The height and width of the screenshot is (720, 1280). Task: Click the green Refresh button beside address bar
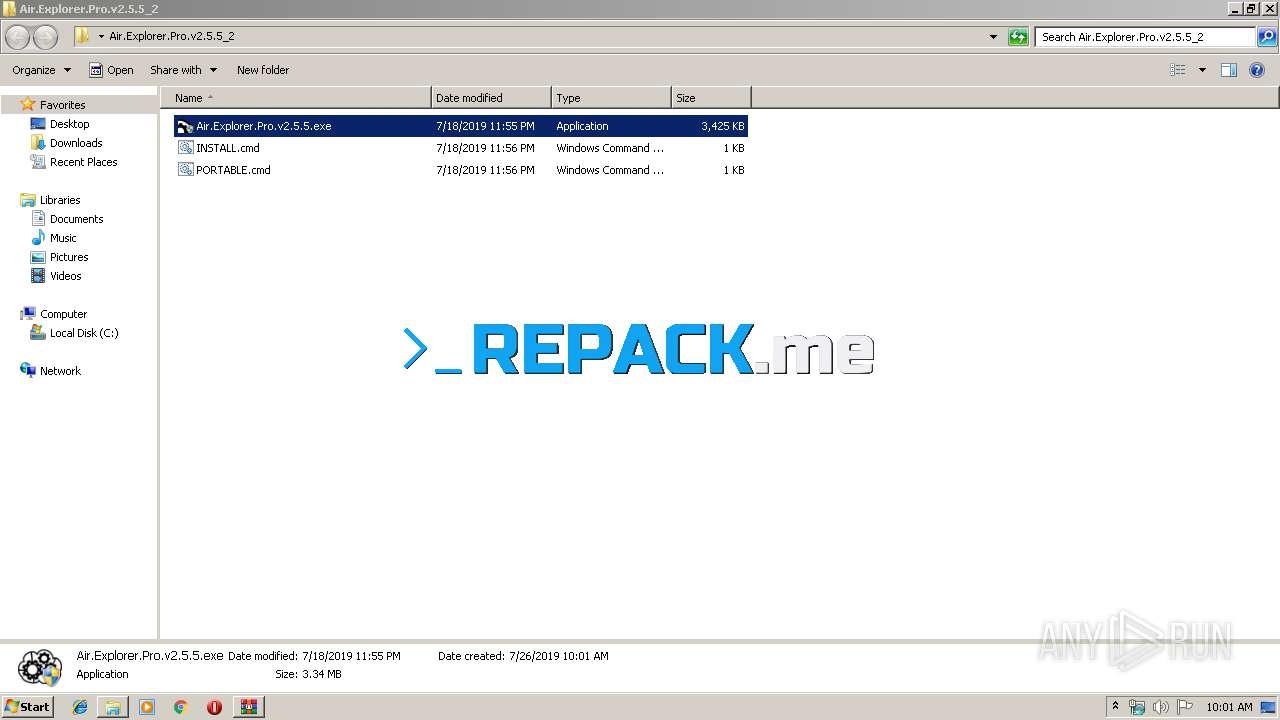(1018, 37)
